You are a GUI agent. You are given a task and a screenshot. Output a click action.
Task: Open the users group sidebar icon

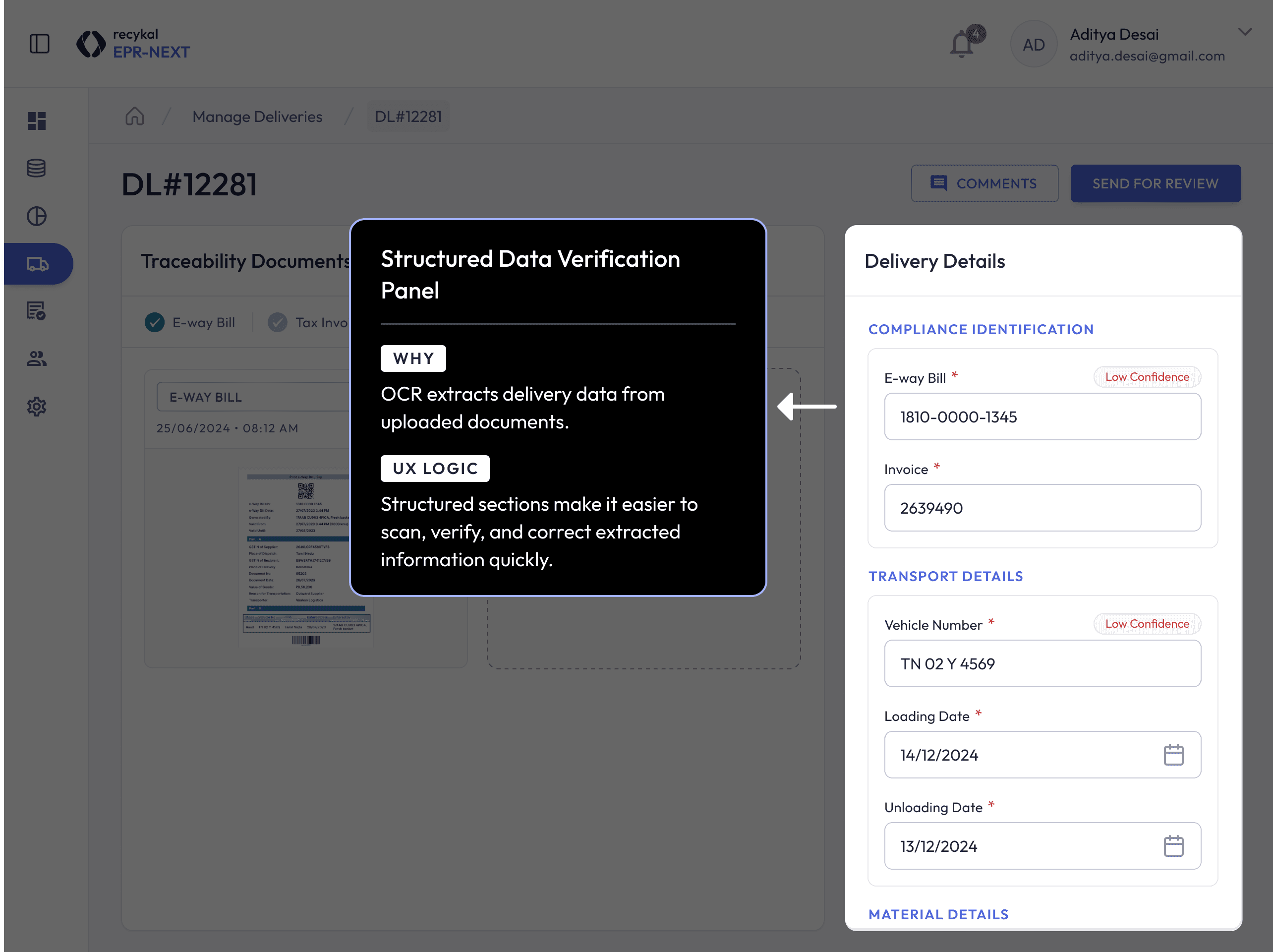36,358
